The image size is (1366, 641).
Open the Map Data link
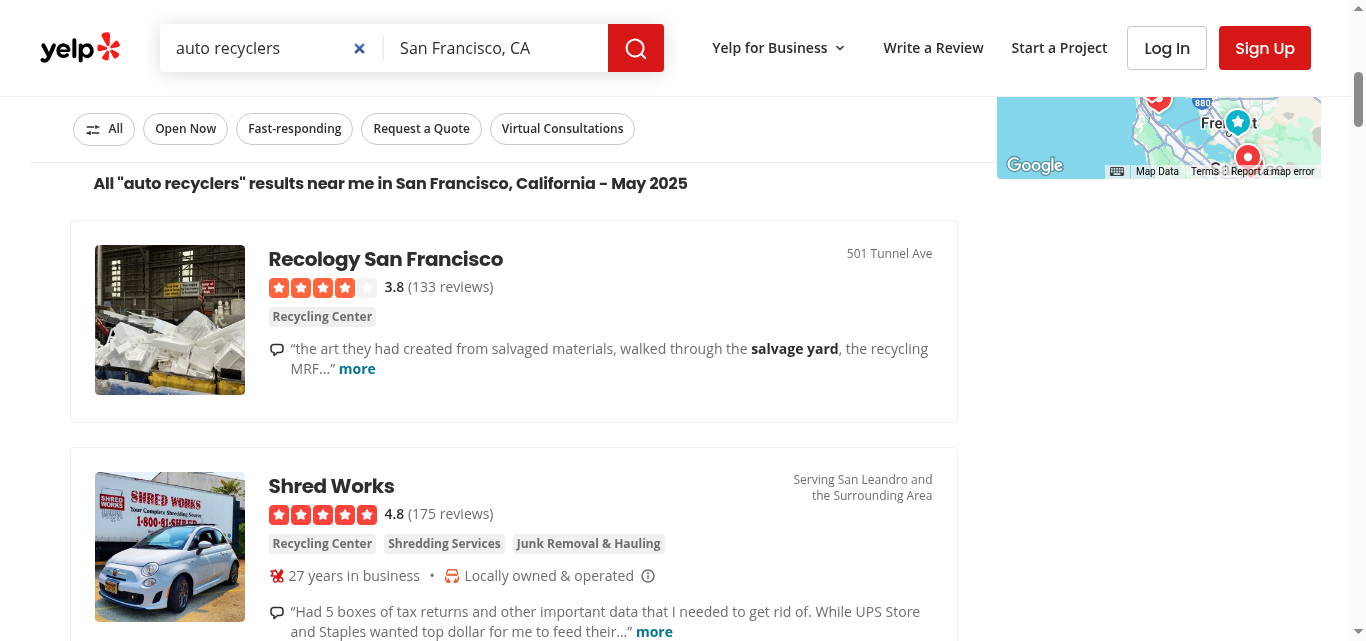click(x=1157, y=172)
